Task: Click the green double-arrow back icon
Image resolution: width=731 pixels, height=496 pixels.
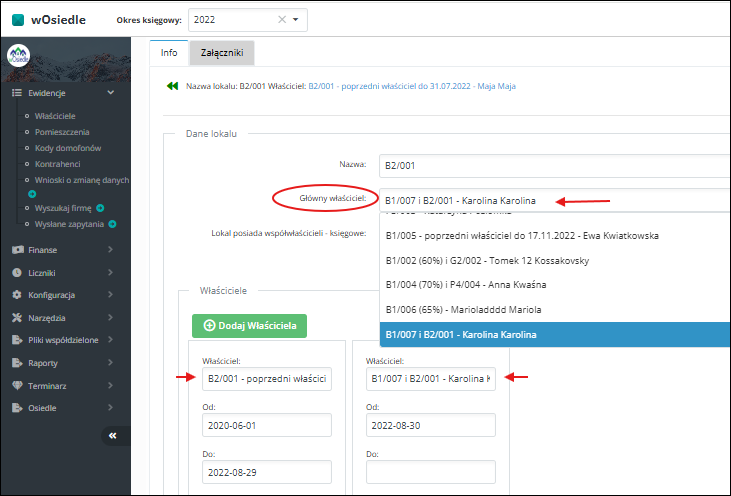Action: pyautogui.click(x=172, y=86)
